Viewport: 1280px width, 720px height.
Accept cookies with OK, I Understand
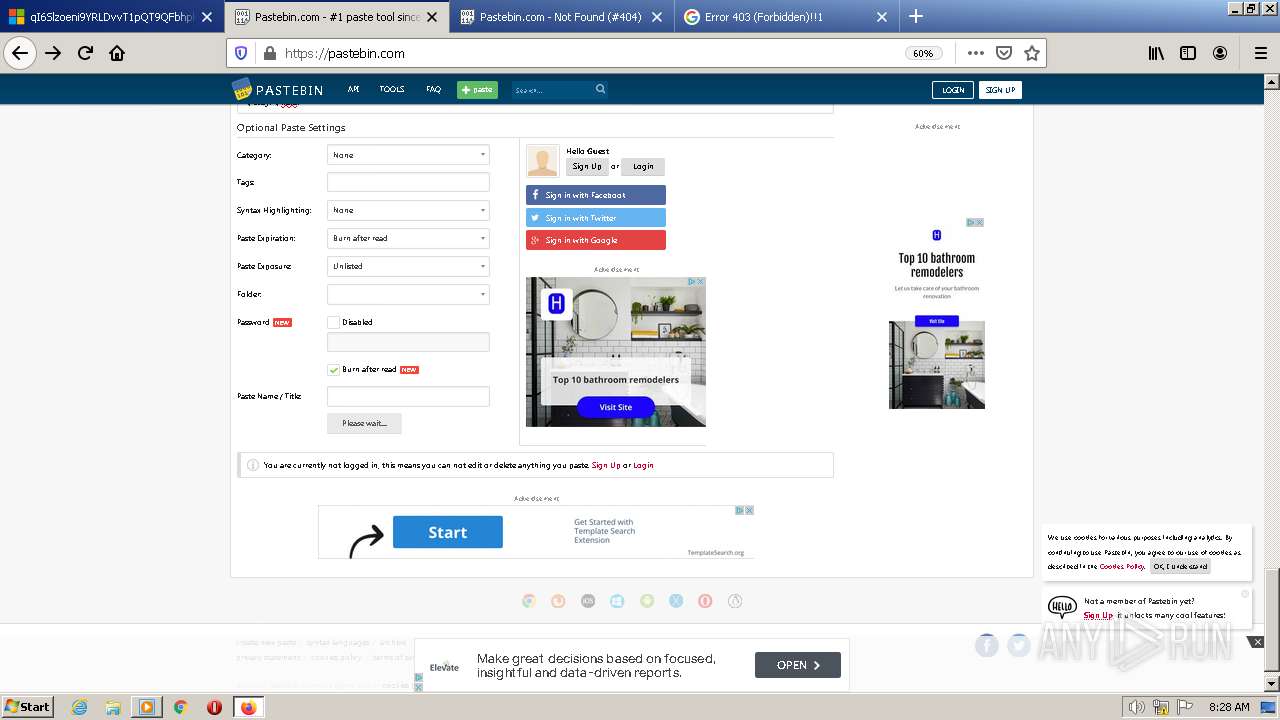click(x=1180, y=566)
